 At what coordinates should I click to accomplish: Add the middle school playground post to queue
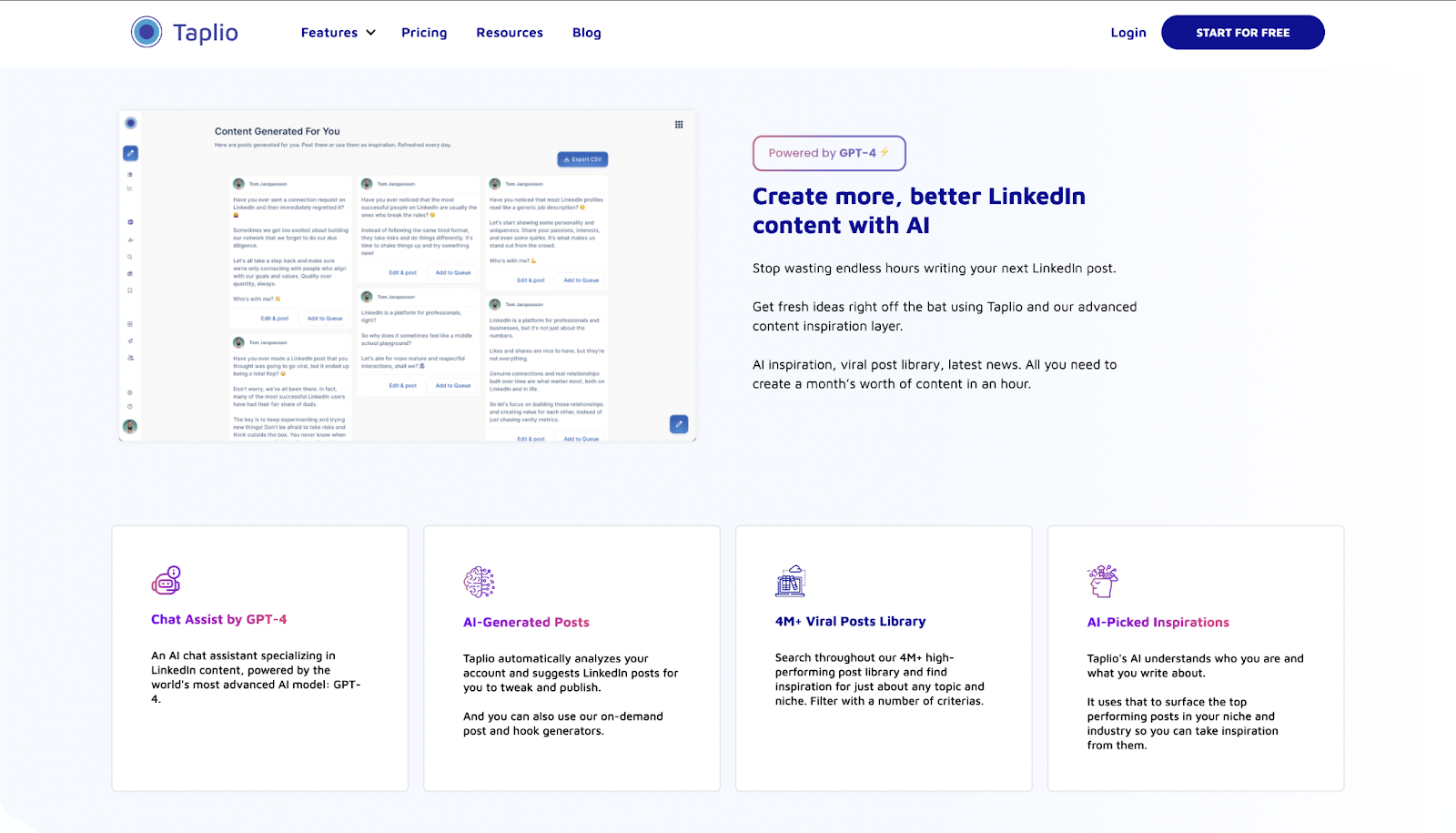453,386
